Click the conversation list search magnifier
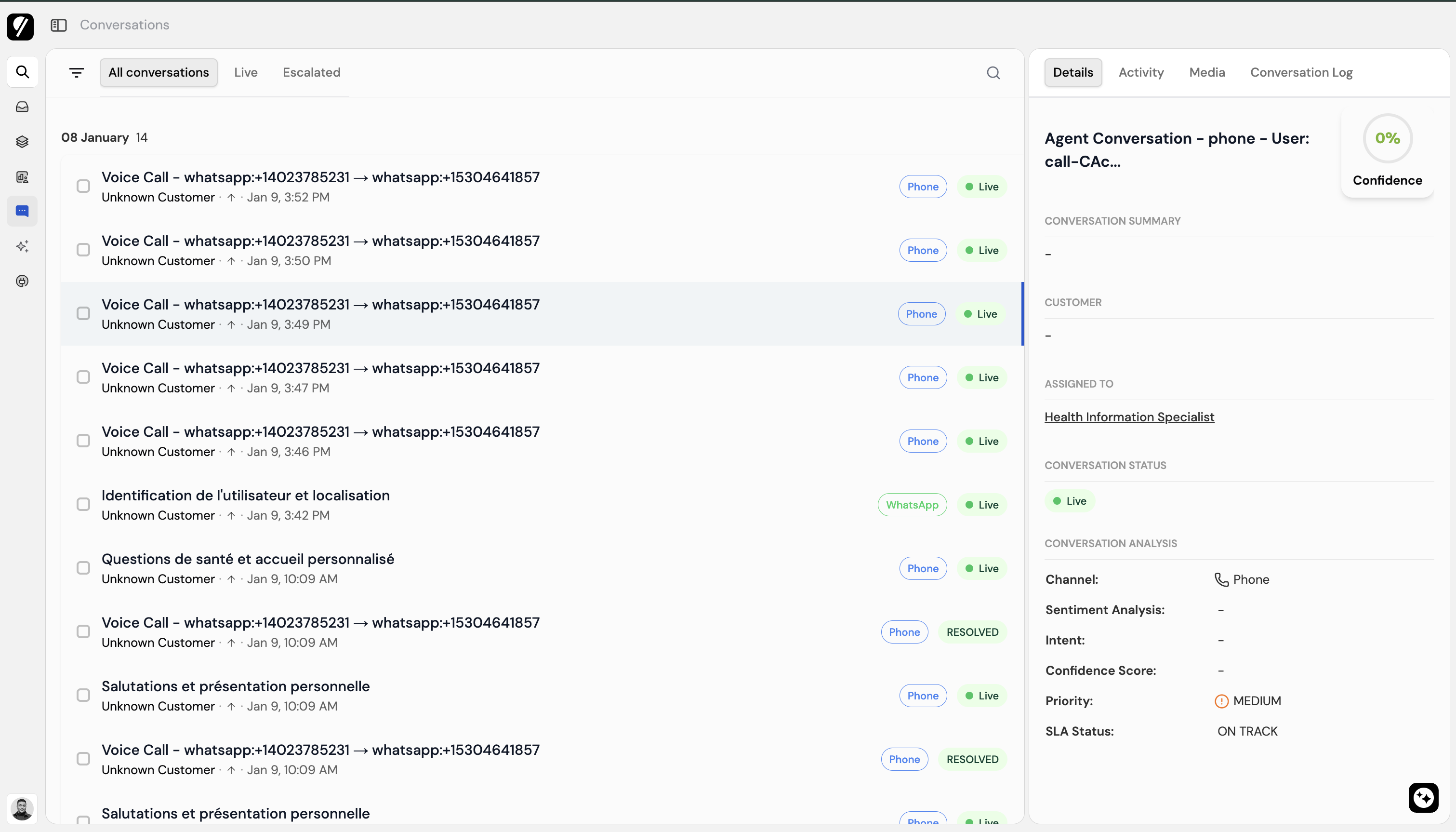This screenshot has width=1456, height=832. [x=993, y=73]
